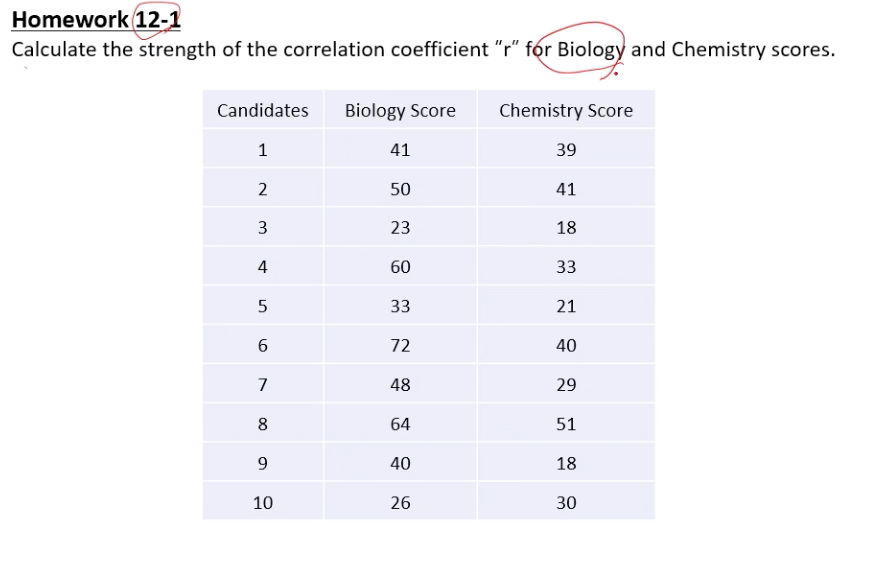Select the Biology Score column header
This screenshot has height=562, width=876.
[400, 110]
